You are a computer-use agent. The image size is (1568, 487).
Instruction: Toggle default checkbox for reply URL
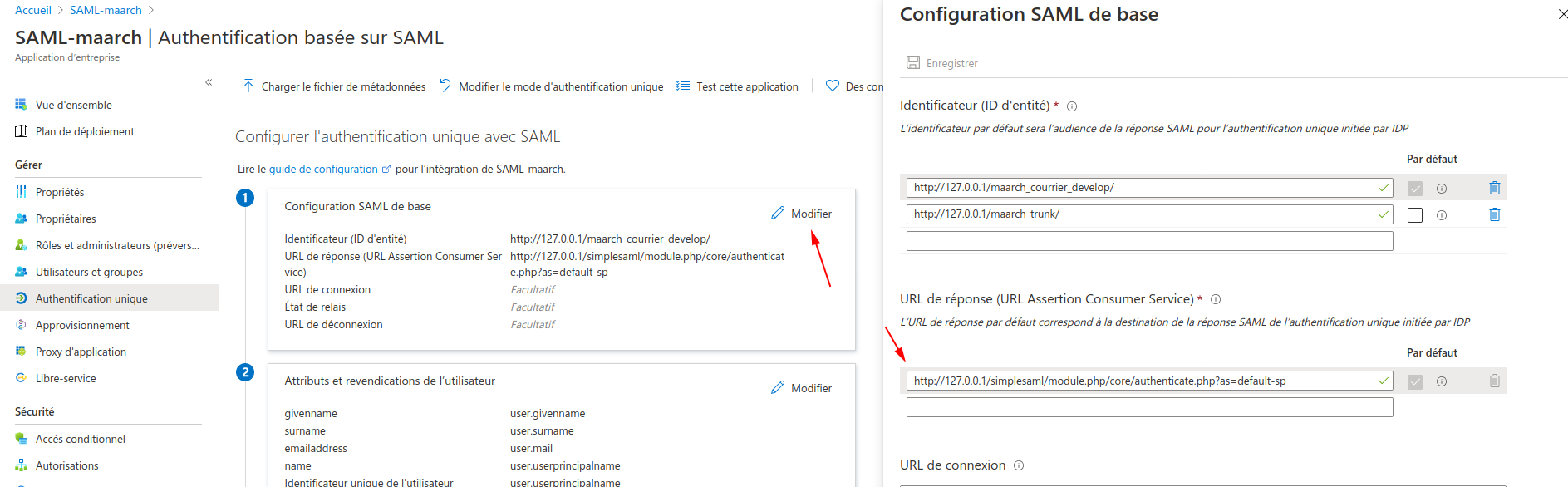1415,381
